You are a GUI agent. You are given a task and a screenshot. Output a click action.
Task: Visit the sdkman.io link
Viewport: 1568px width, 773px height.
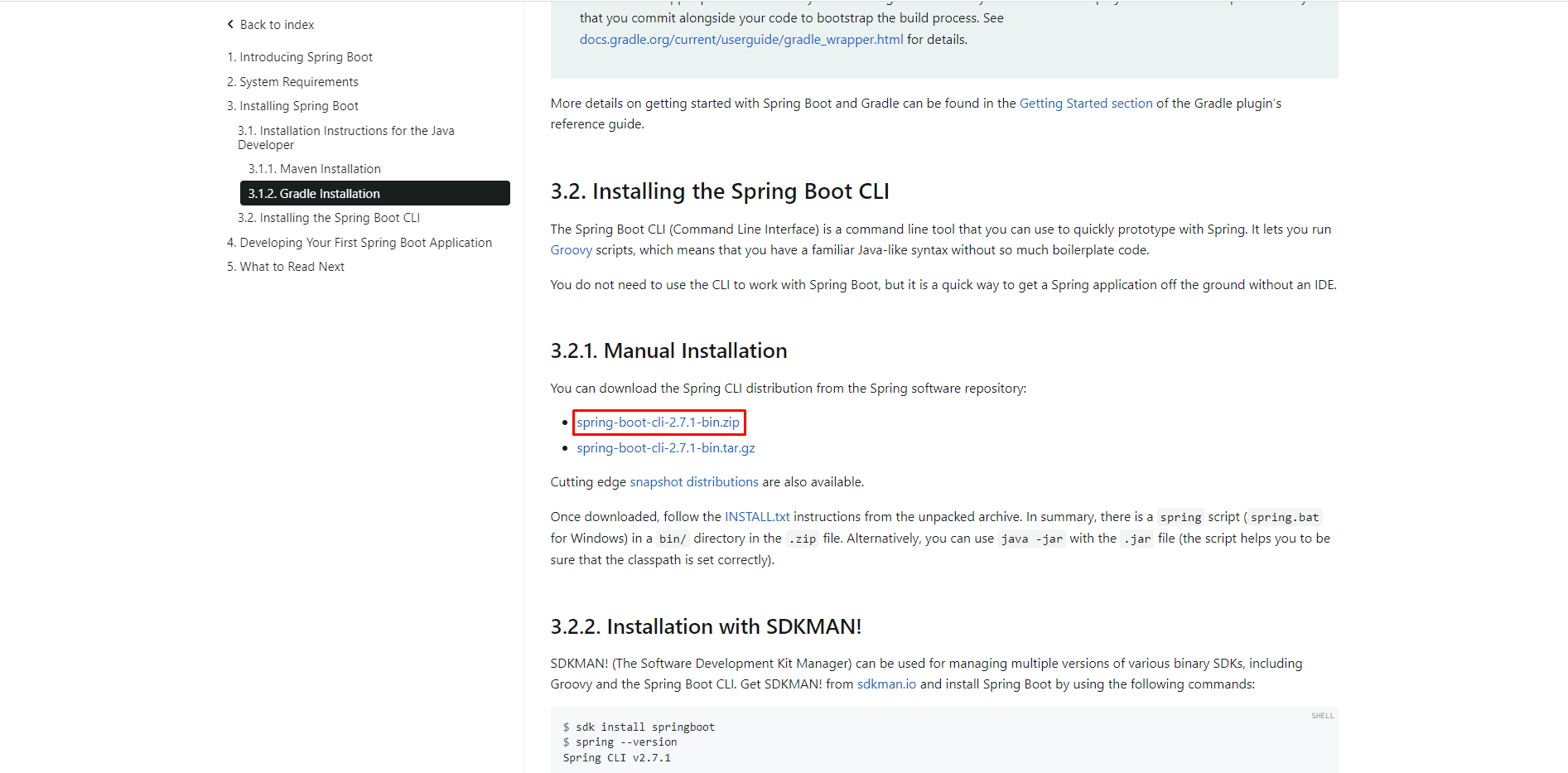886,684
